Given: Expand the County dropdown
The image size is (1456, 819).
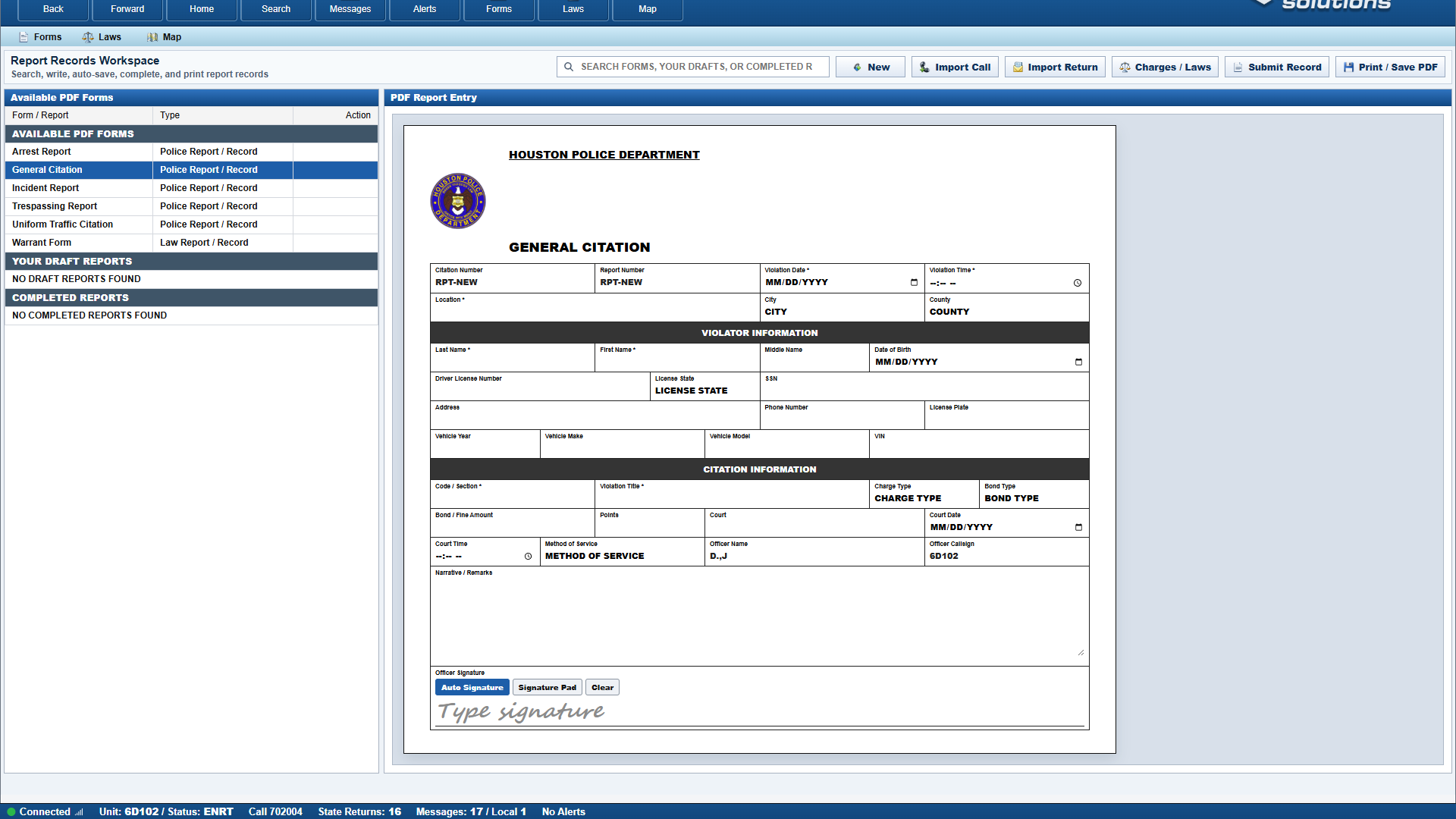Looking at the screenshot, I should pyautogui.click(x=1007, y=312).
